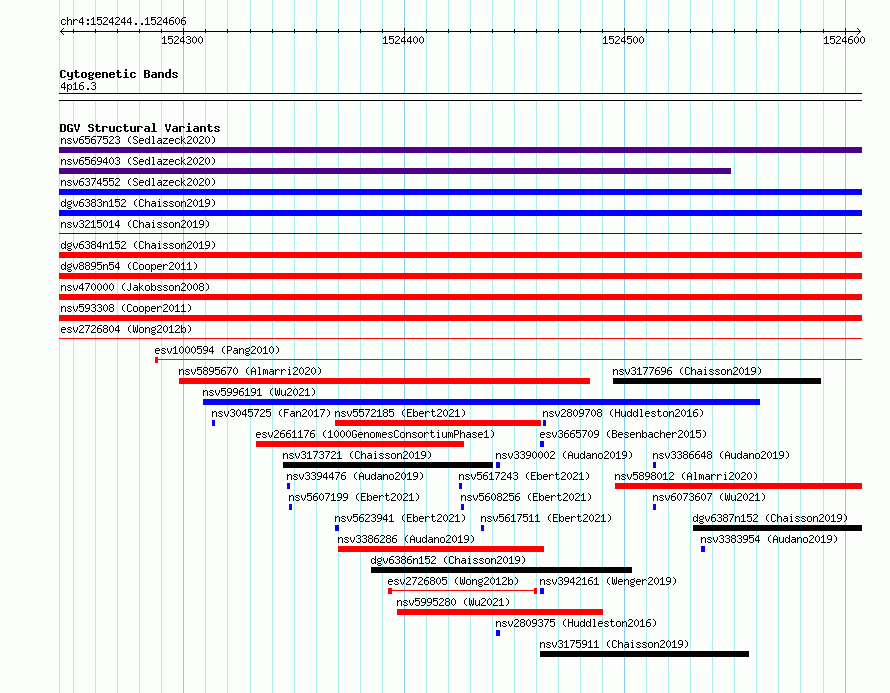Open nsv3386286 (Audano2019) label
Viewport: 890px width, 693px height.
406,539
